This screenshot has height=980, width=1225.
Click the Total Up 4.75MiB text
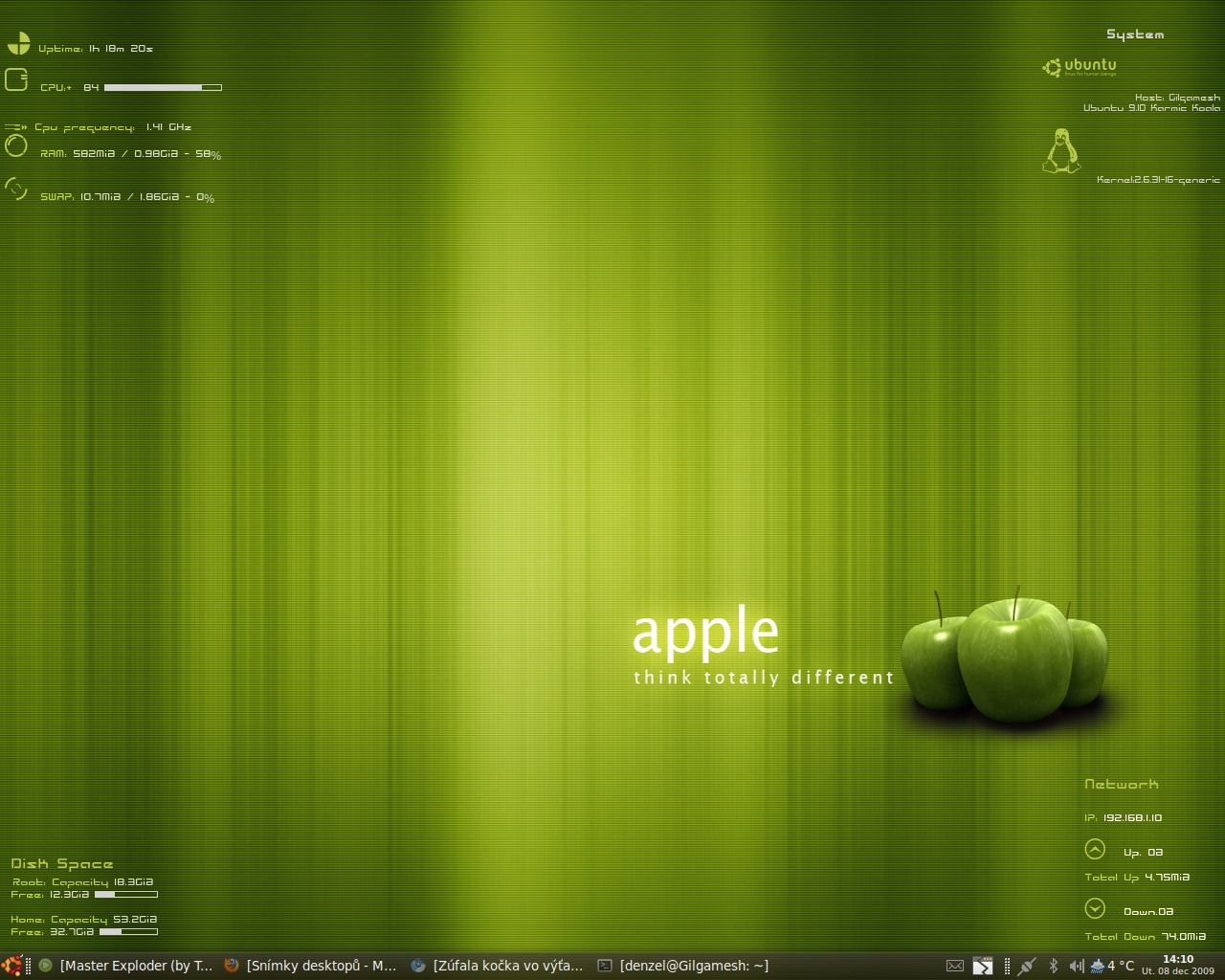(1137, 878)
